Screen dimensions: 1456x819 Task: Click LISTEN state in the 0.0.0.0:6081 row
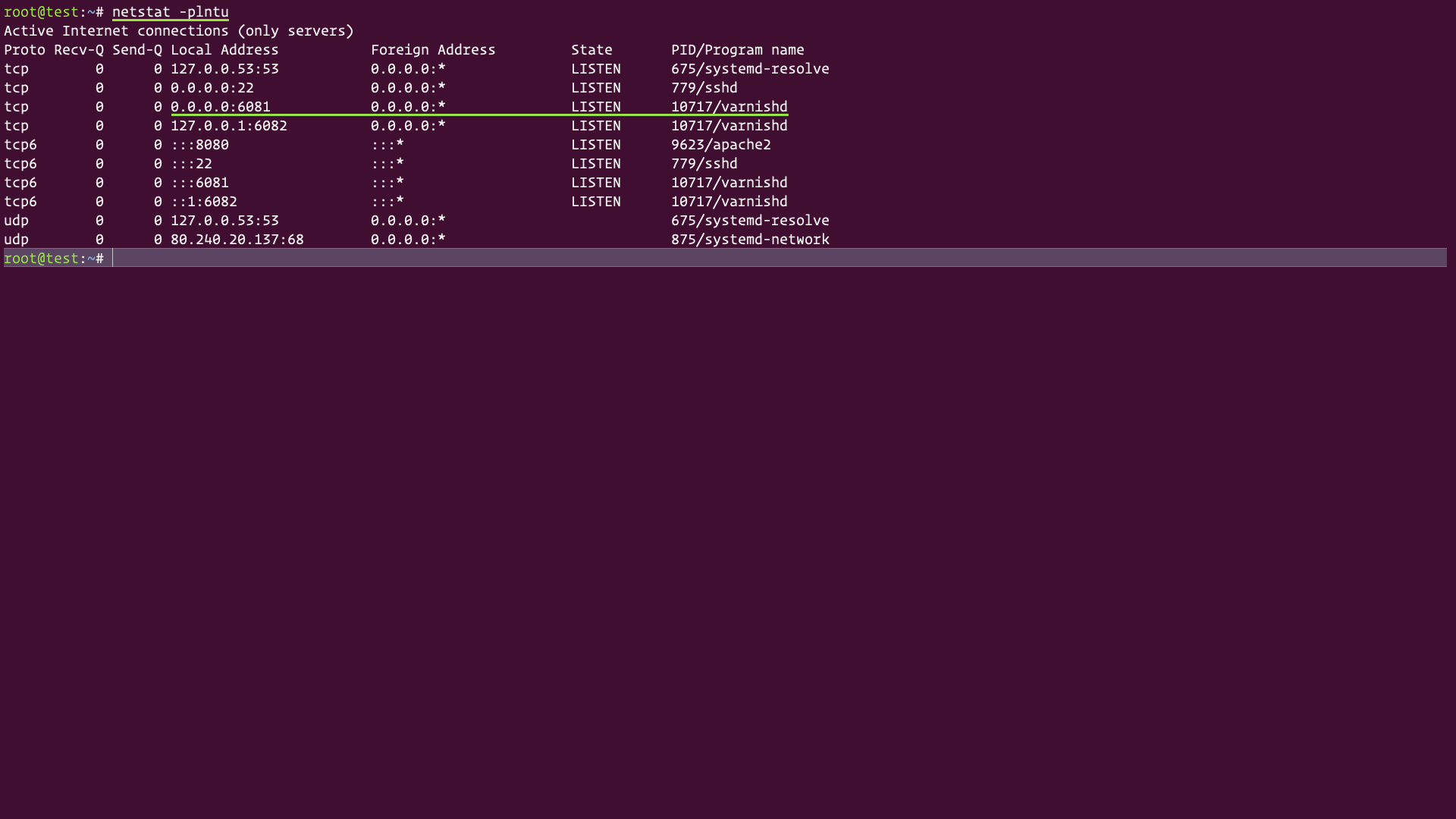tap(596, 107)
